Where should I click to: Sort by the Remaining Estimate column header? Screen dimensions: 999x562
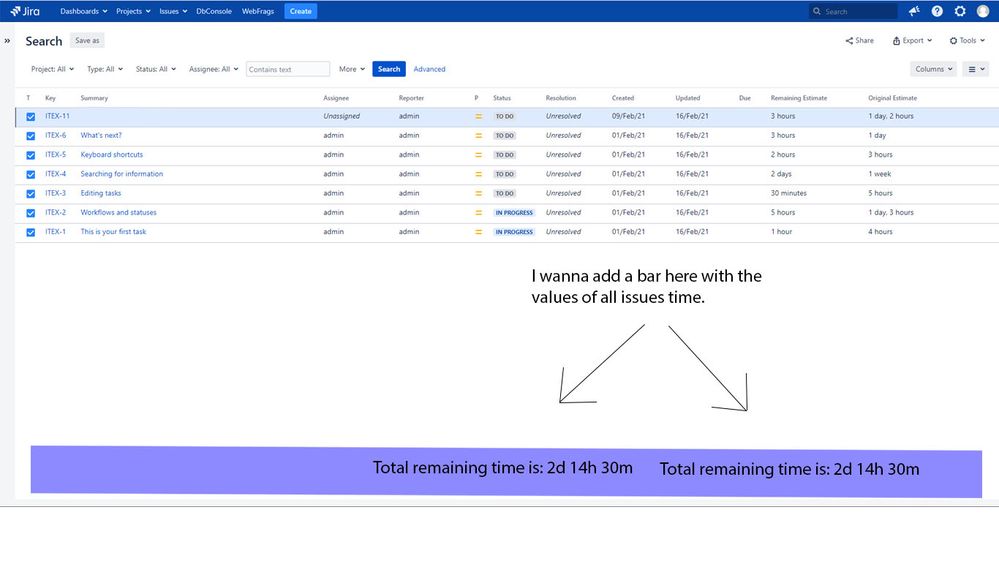[x=799, y=98]
